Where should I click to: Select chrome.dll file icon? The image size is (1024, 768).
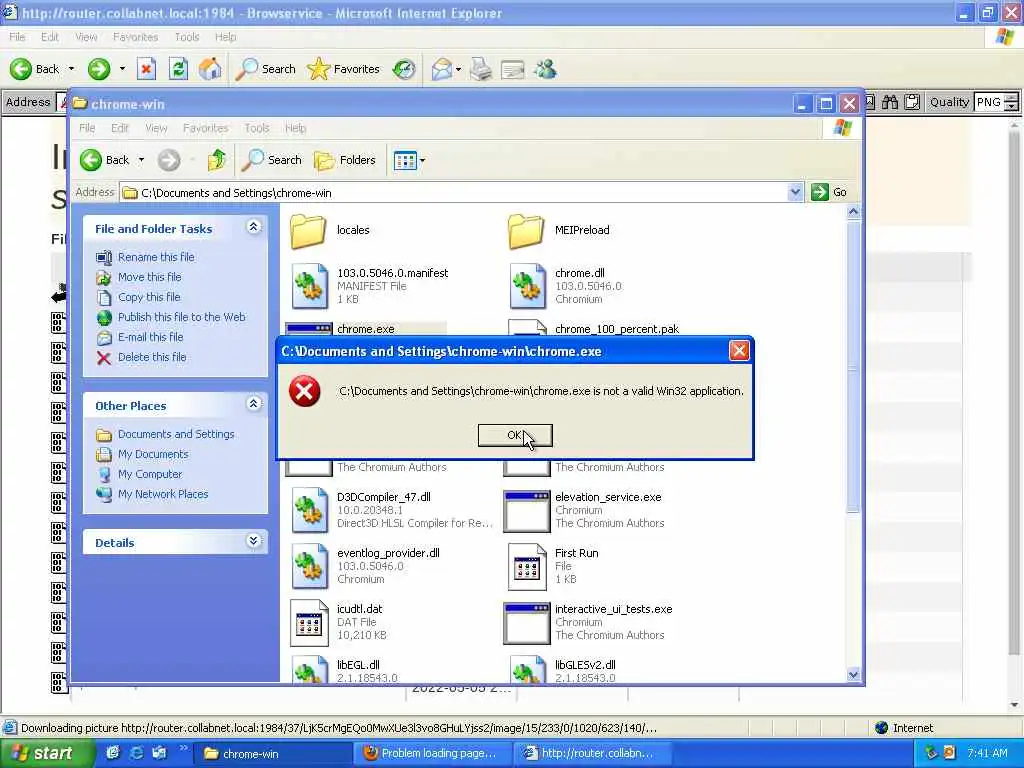pyautogui.click(x=528, y=286)
